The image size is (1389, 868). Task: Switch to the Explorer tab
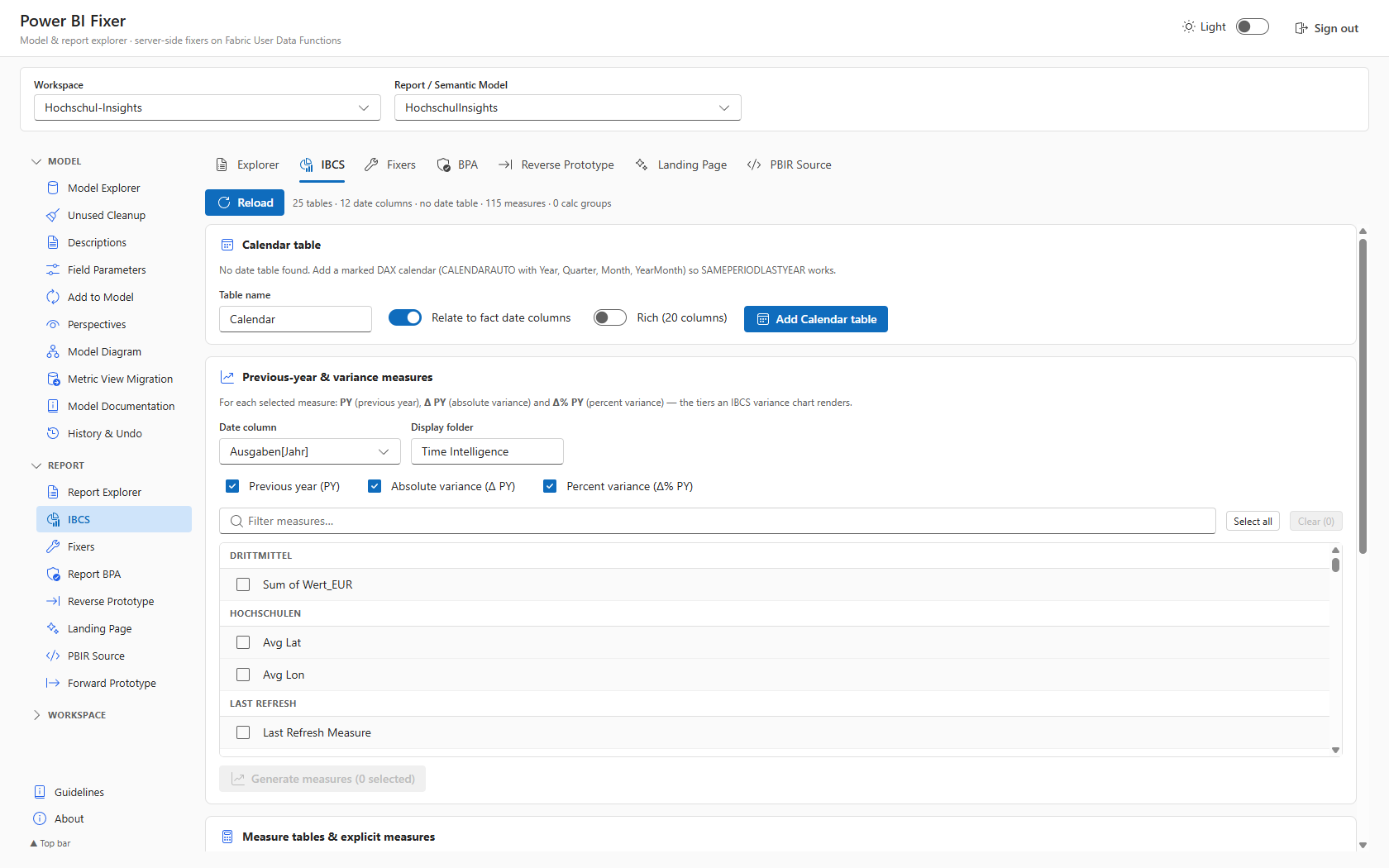pyautogui.click(x=248, y=165)
